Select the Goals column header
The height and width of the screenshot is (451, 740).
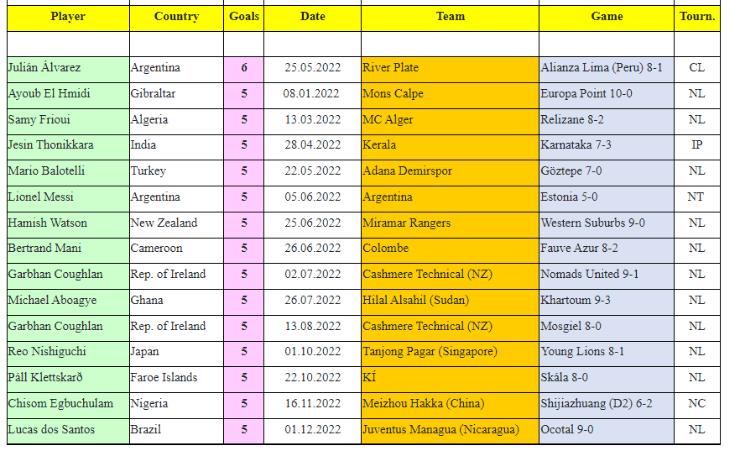pos(243,17)
